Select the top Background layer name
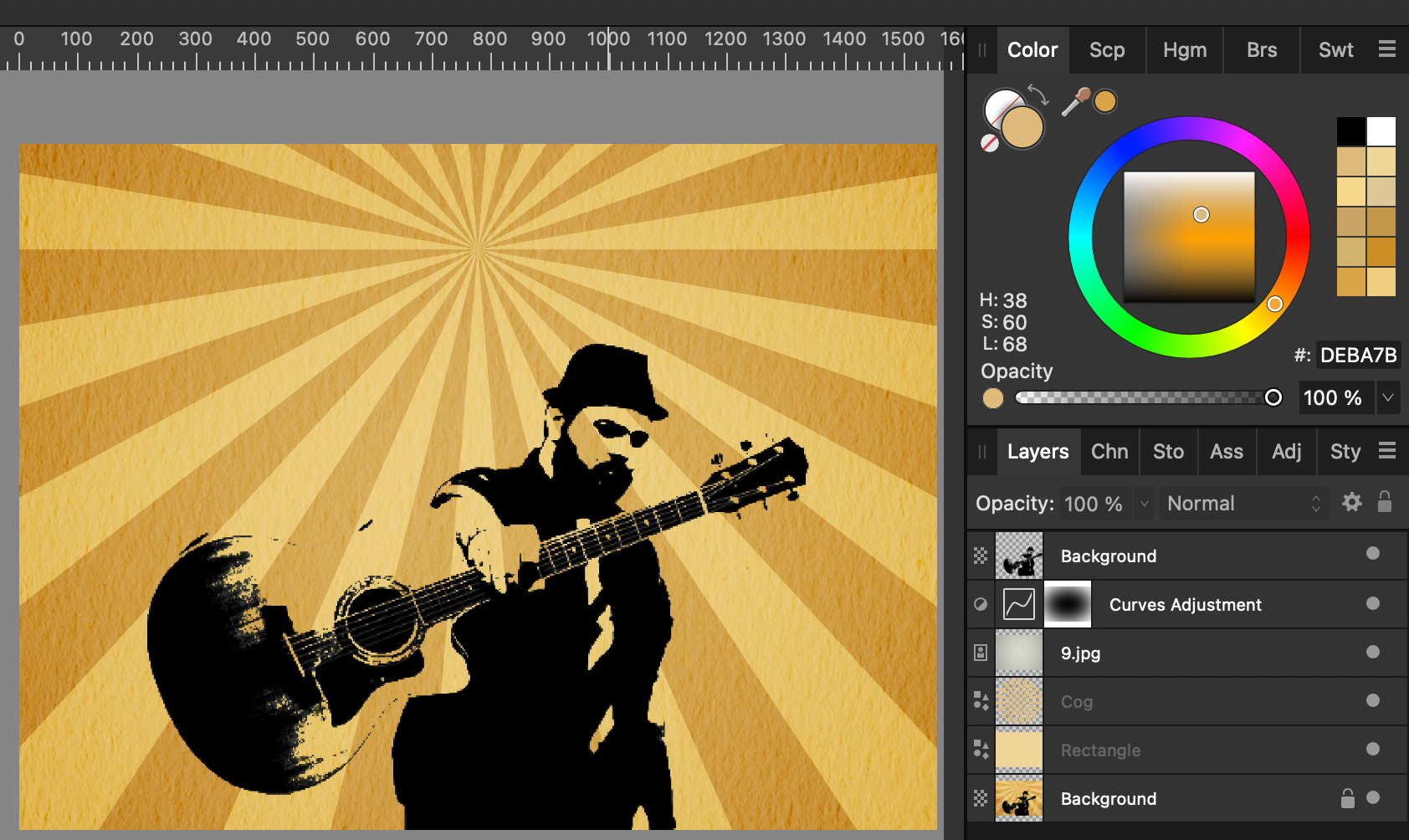The height and width of the screenshot is (840, 1409). [1109, 556]
